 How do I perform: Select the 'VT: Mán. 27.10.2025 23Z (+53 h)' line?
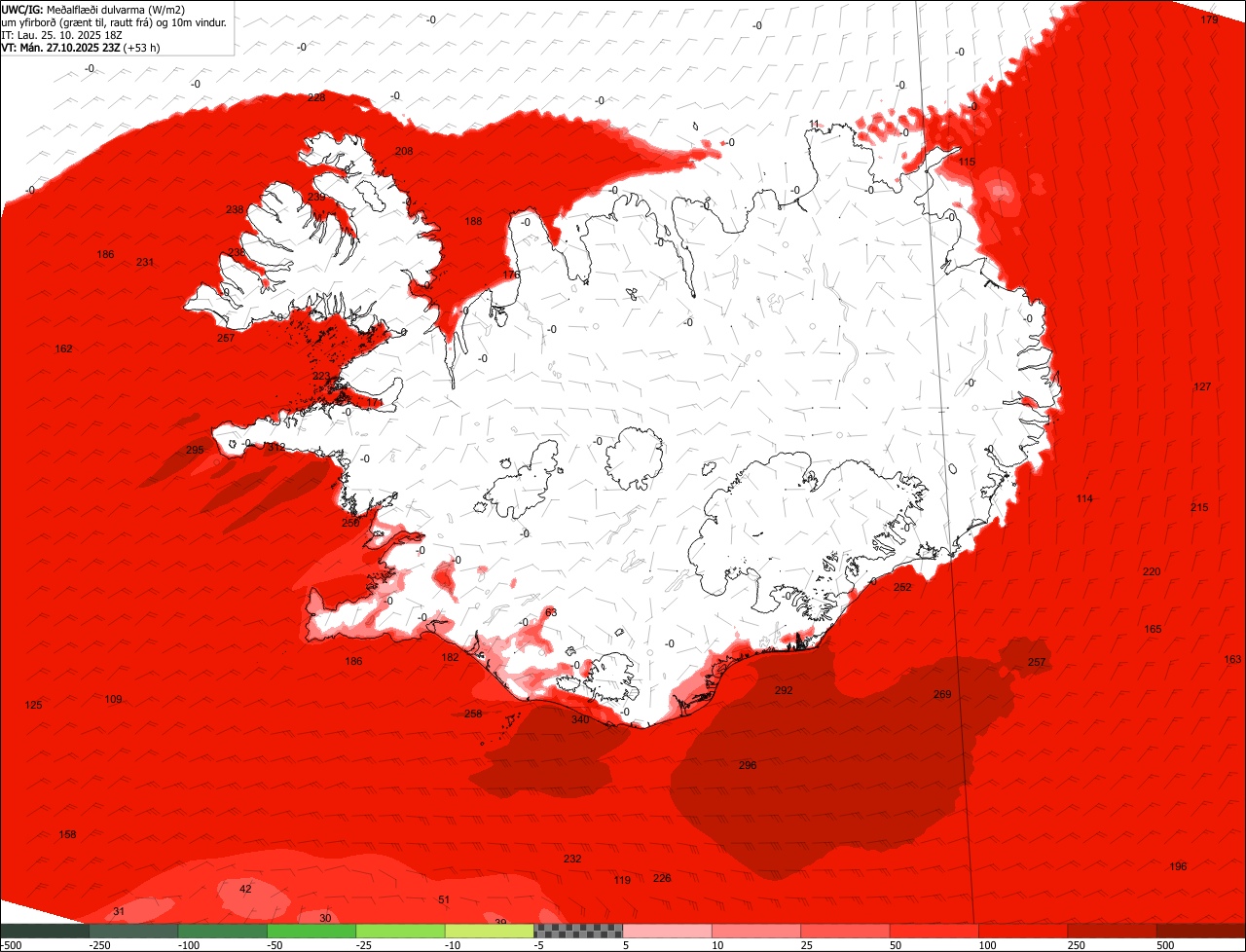[x=81, y=48]
